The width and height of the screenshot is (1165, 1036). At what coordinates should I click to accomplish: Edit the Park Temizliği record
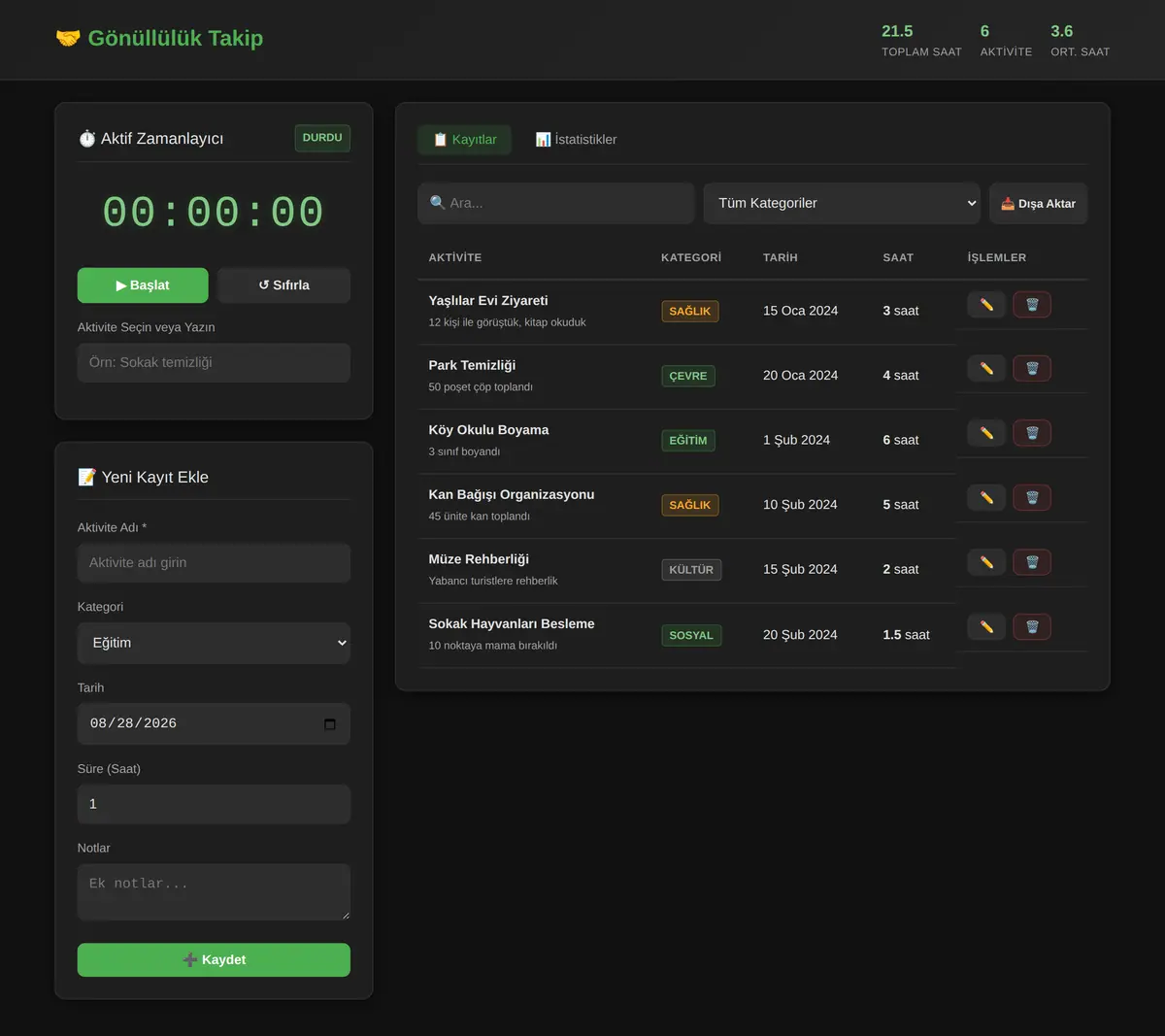pyautogui.click(x=986, y=369)
